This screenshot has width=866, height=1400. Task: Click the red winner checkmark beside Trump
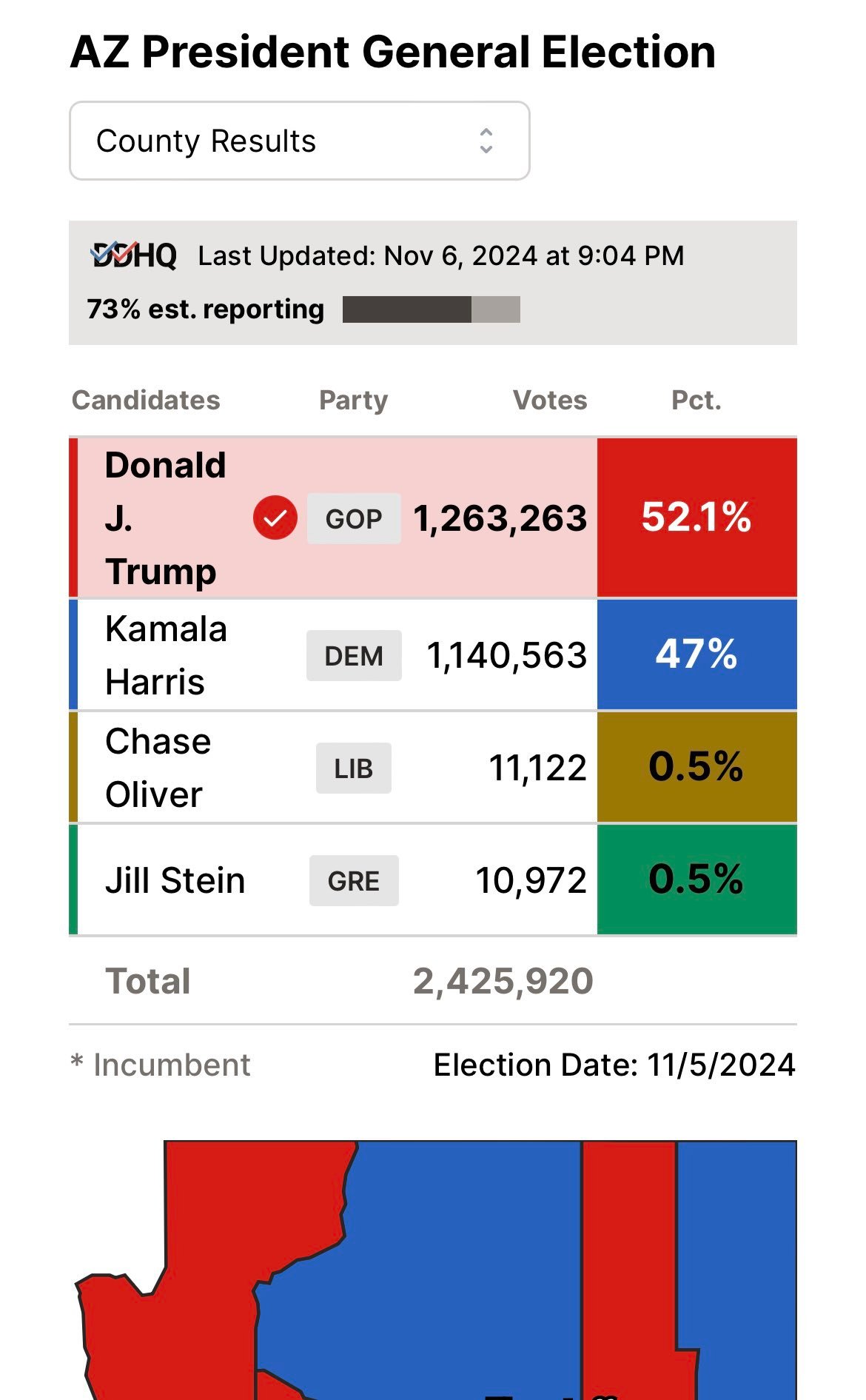(275, 518)
